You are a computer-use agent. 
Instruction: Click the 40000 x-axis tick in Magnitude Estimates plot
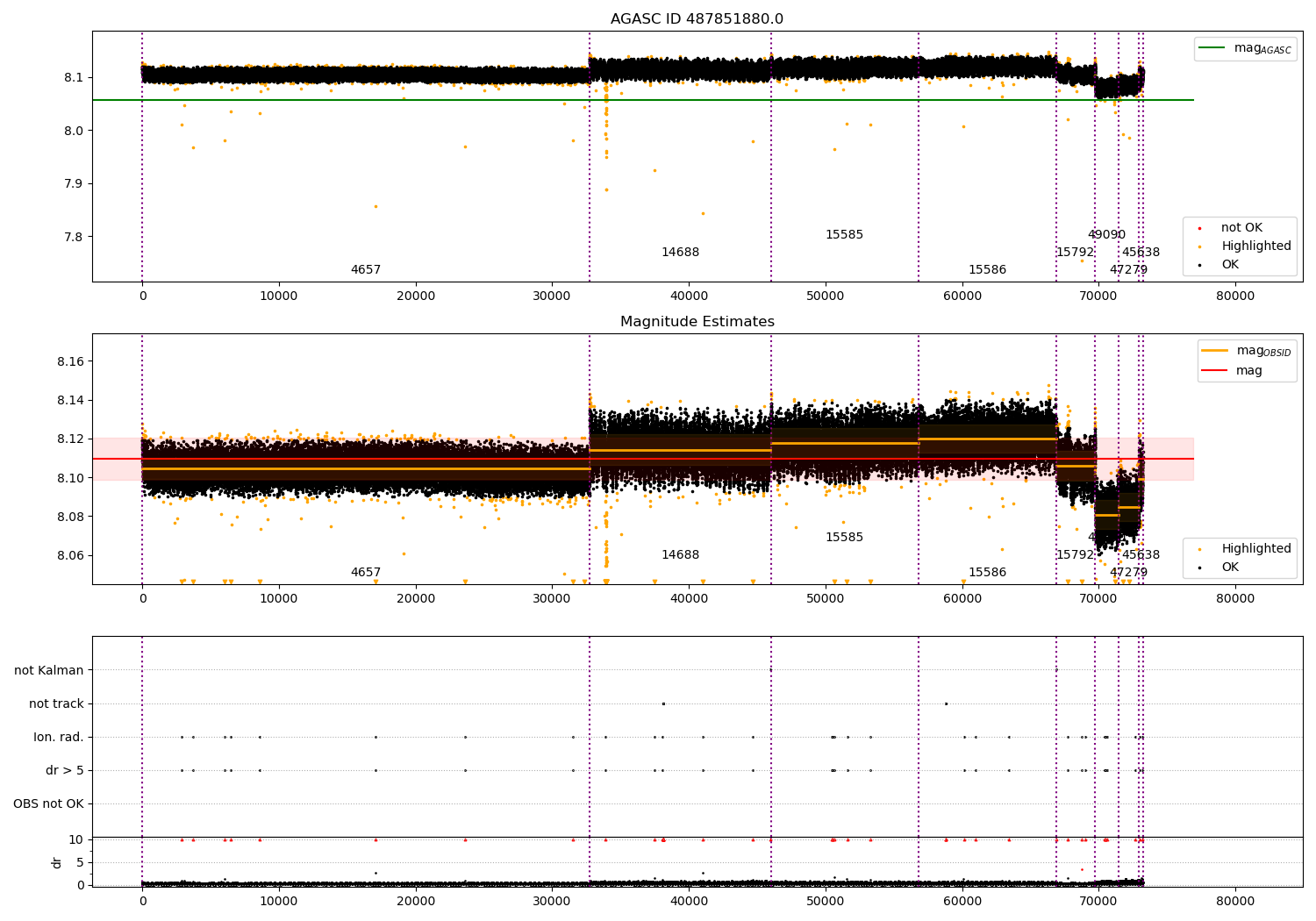click(689, 599)
